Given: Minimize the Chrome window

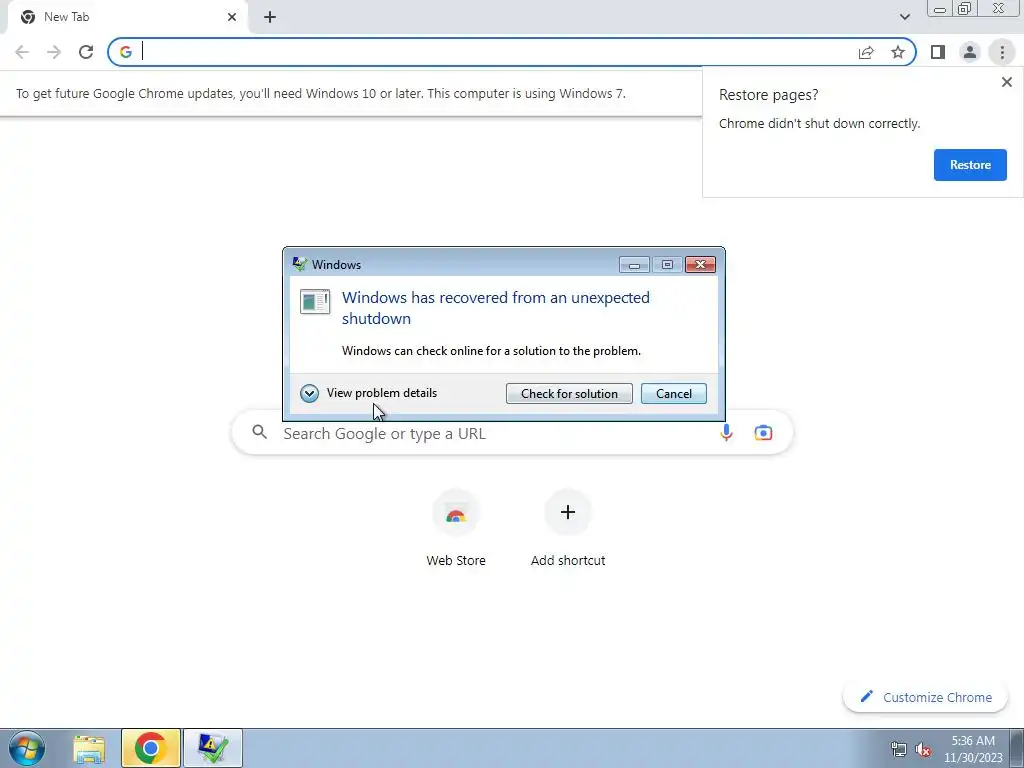Looking at the screenshot, I should [940, 9].
